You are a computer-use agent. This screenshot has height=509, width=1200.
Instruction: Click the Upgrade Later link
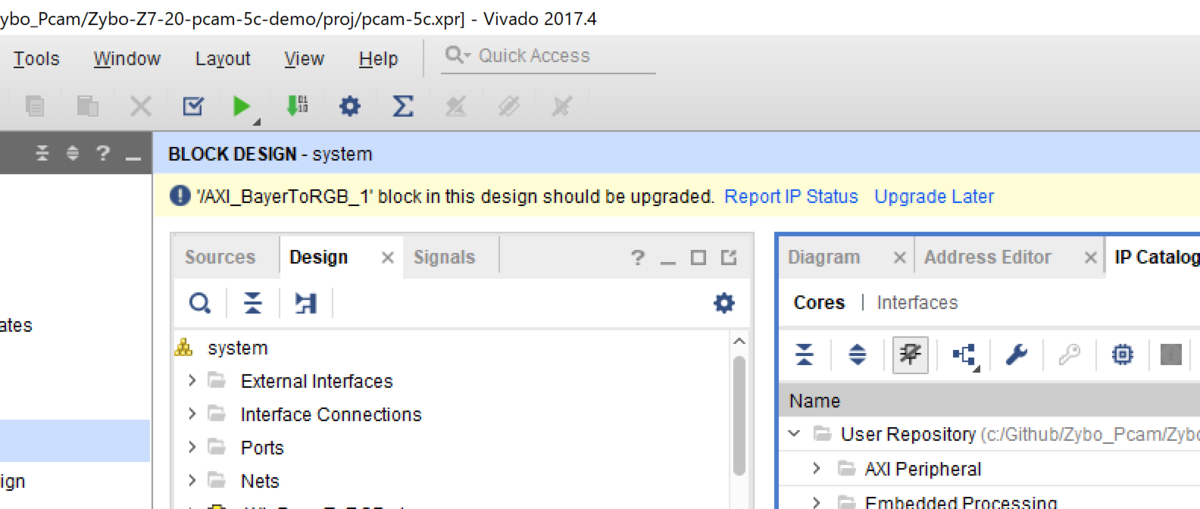tap(934, 196)
